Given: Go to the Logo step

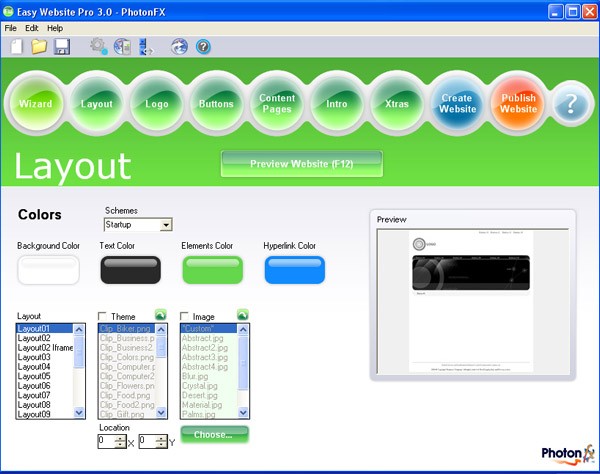Looking at the screenshot, I should point(157,103).
